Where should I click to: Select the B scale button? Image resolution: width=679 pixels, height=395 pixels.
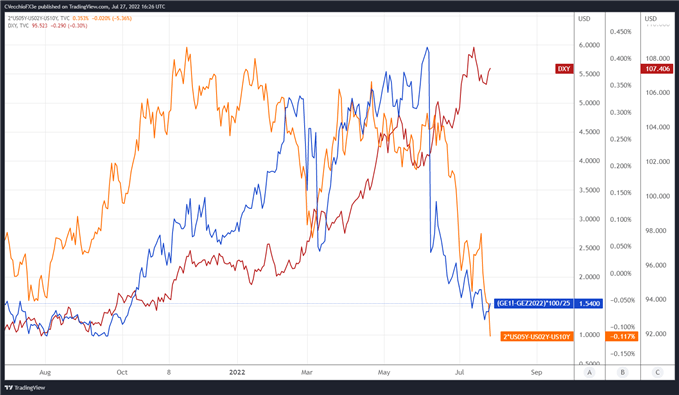(623, 372)
